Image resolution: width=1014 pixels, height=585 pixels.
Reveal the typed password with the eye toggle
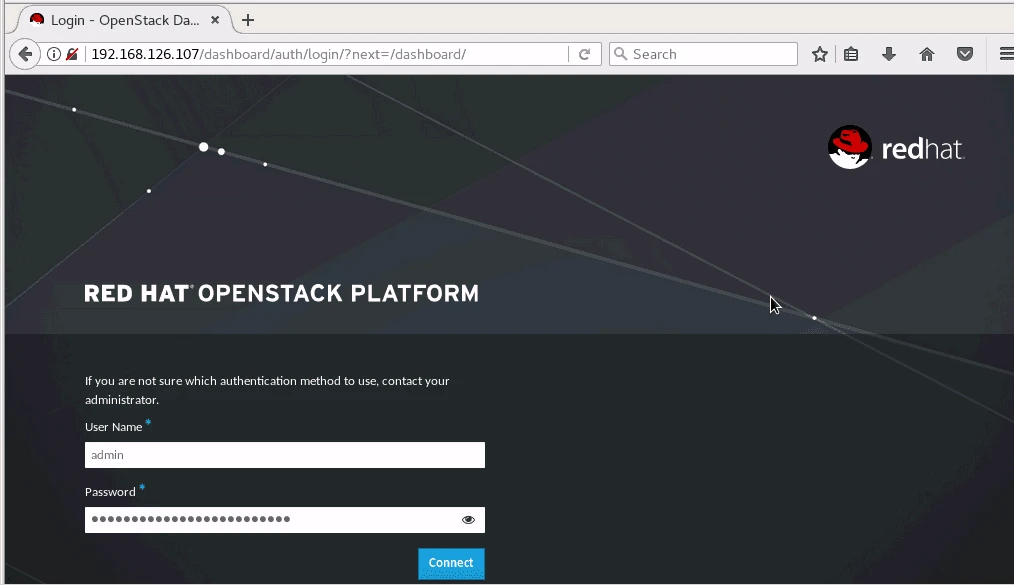pos(467,519)
